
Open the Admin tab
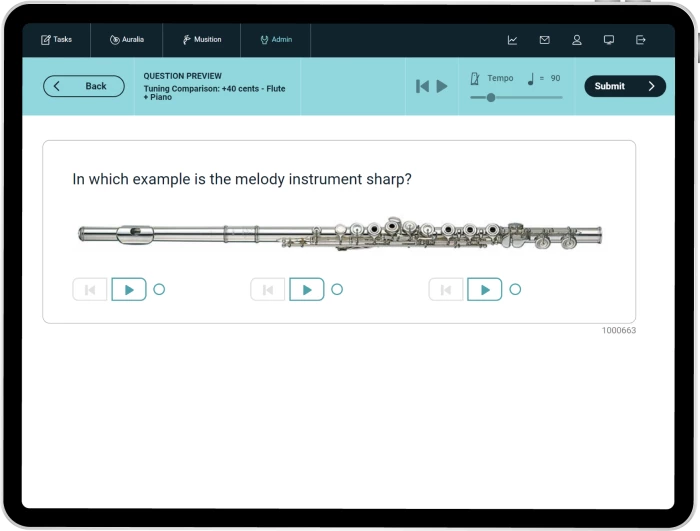click(276, 40)
